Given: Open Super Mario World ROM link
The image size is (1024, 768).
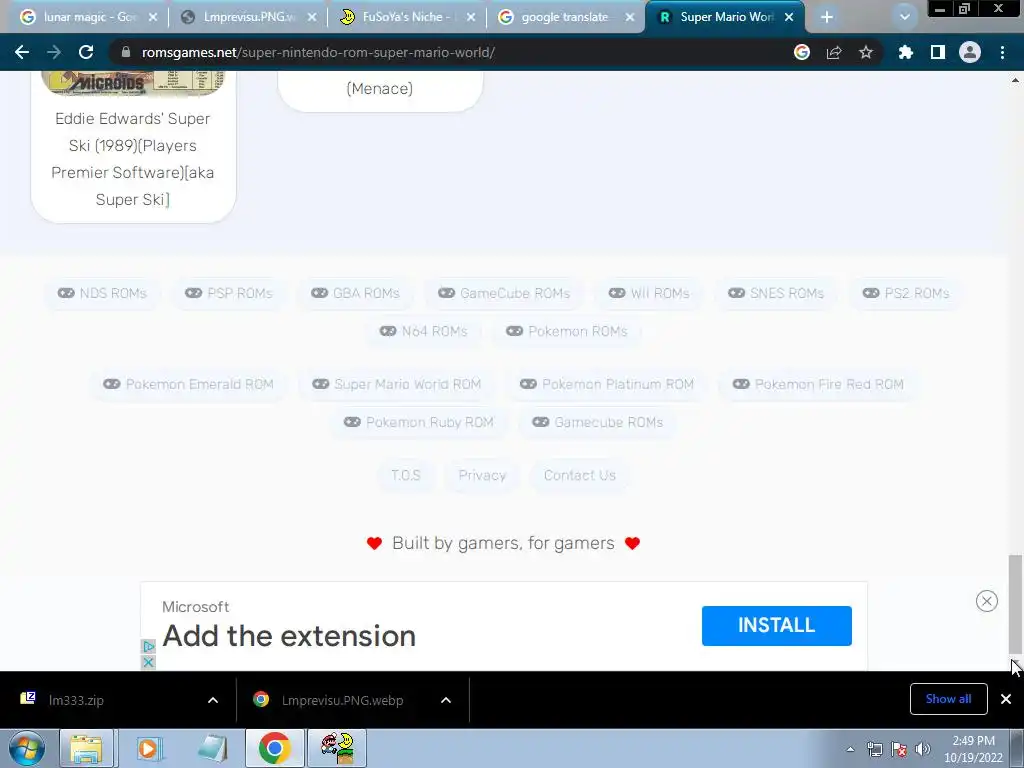Looking at the screenshot, I should pyautogui.click(x=397, y=384).
